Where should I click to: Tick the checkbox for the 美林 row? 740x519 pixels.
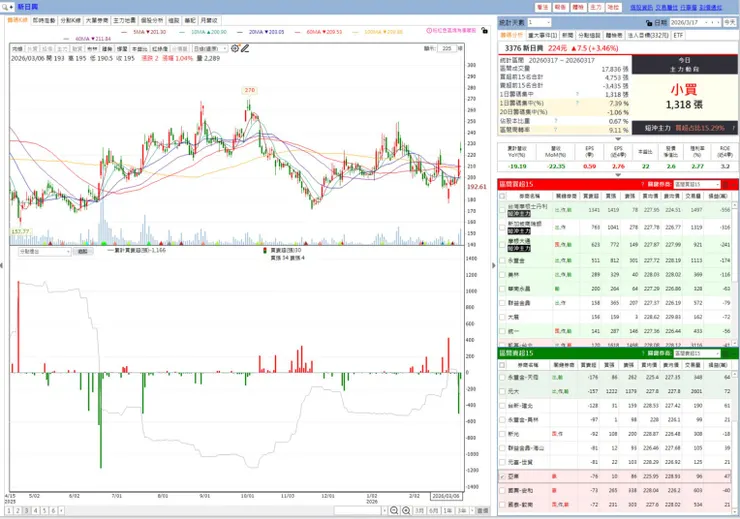pos(502,275)
